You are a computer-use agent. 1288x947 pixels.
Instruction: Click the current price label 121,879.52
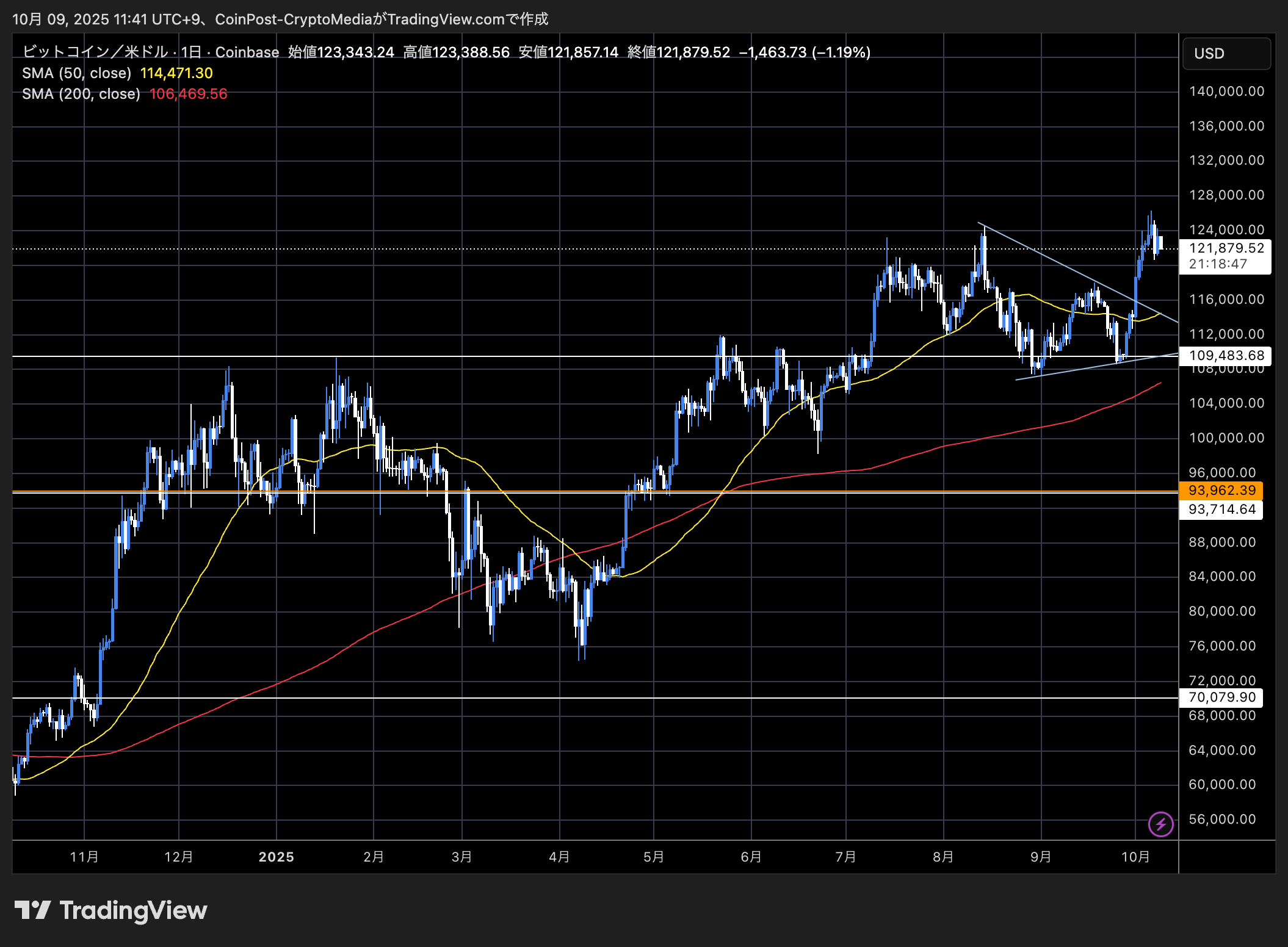1226,248
